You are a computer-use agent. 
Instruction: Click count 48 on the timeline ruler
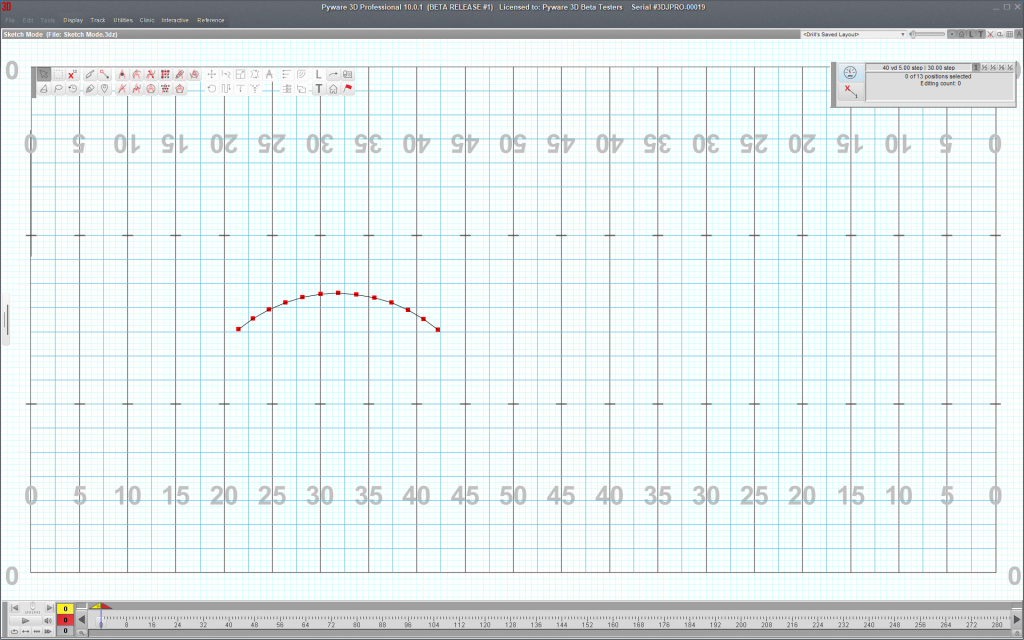coord(254,623)
